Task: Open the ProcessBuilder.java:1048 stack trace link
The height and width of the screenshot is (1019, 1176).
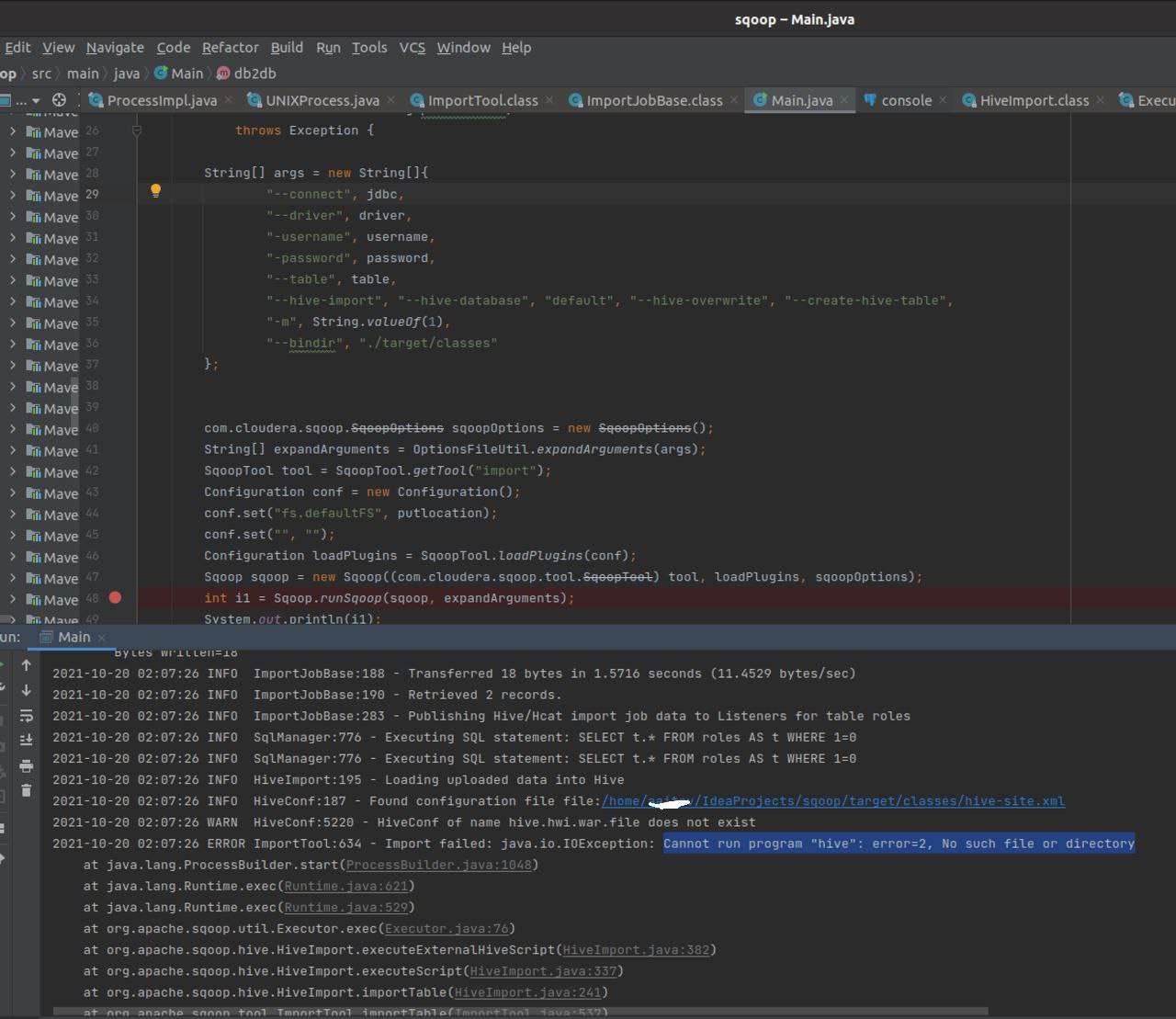Action: click(x=439, y=865)
